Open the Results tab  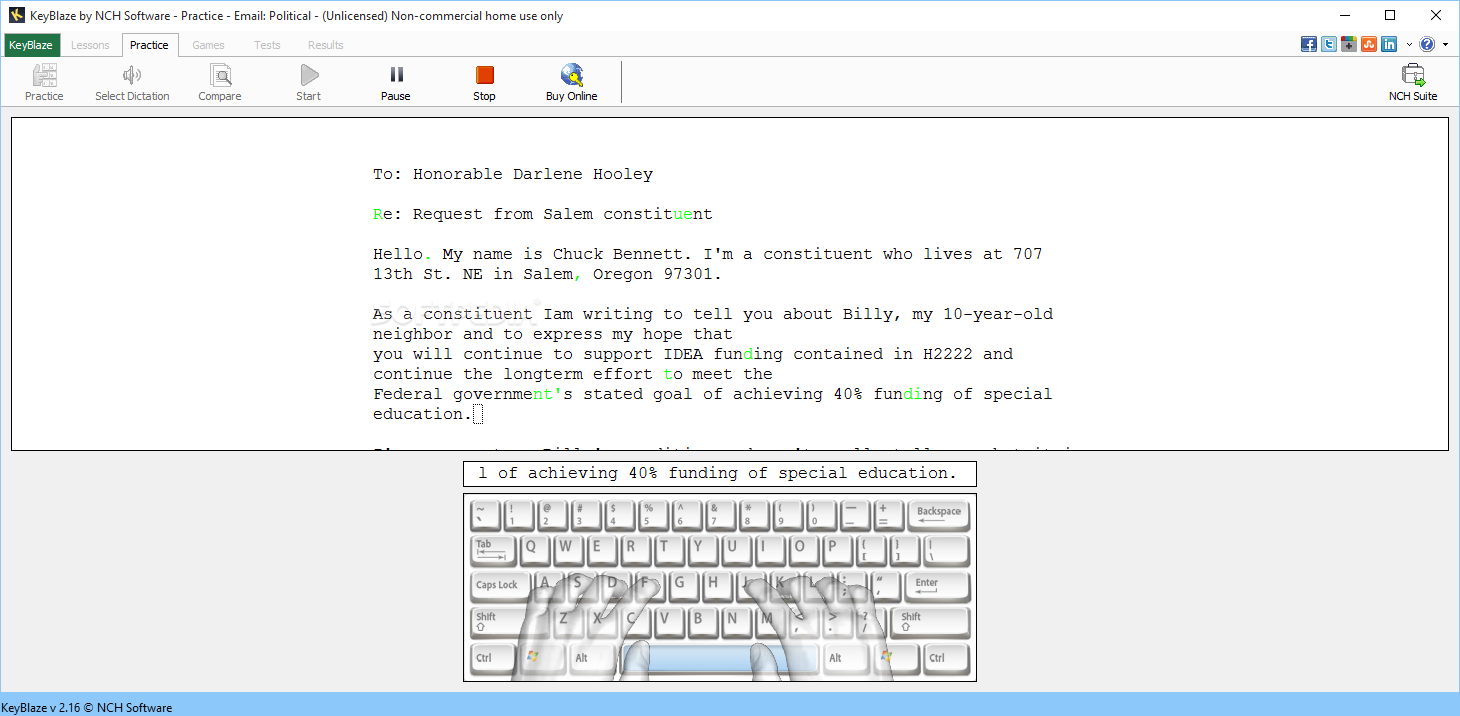point(326,45)
